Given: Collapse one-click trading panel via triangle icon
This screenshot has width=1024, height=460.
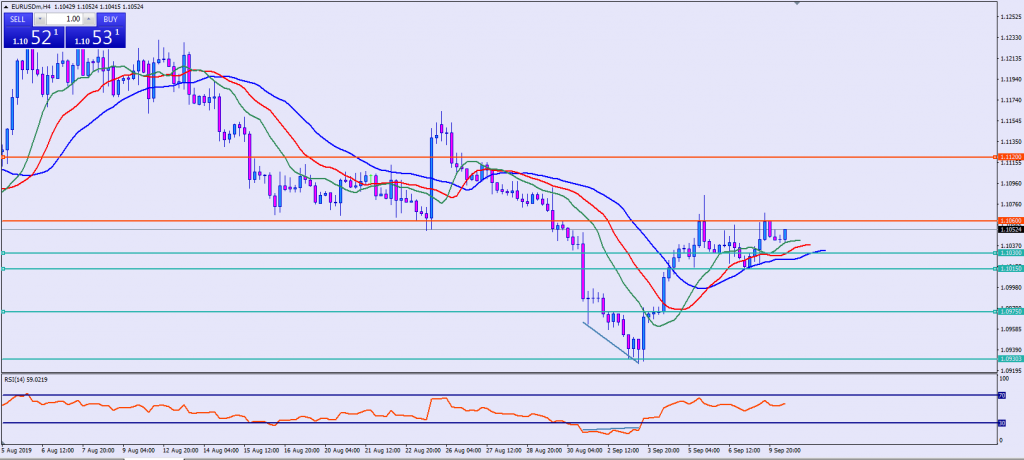Looking at the screenshot, I should [6, 7].
